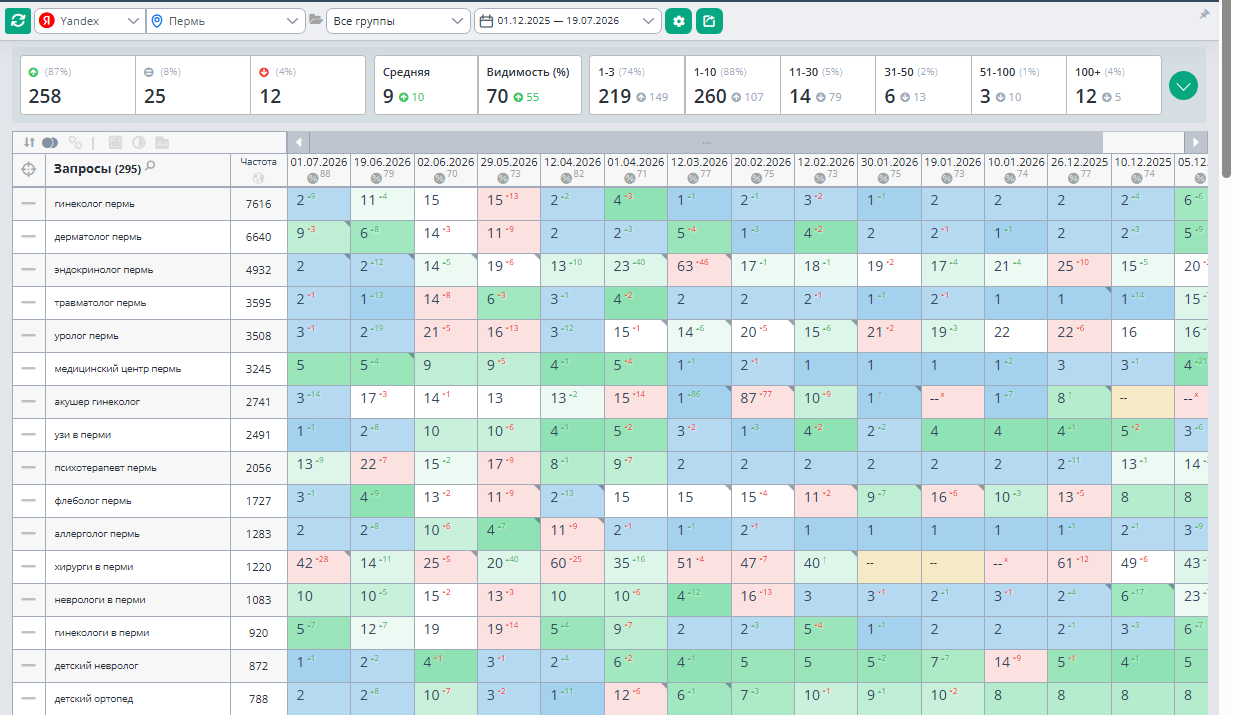Open the green settings gear button
The image size is (1233, 715).
point(679,21)
